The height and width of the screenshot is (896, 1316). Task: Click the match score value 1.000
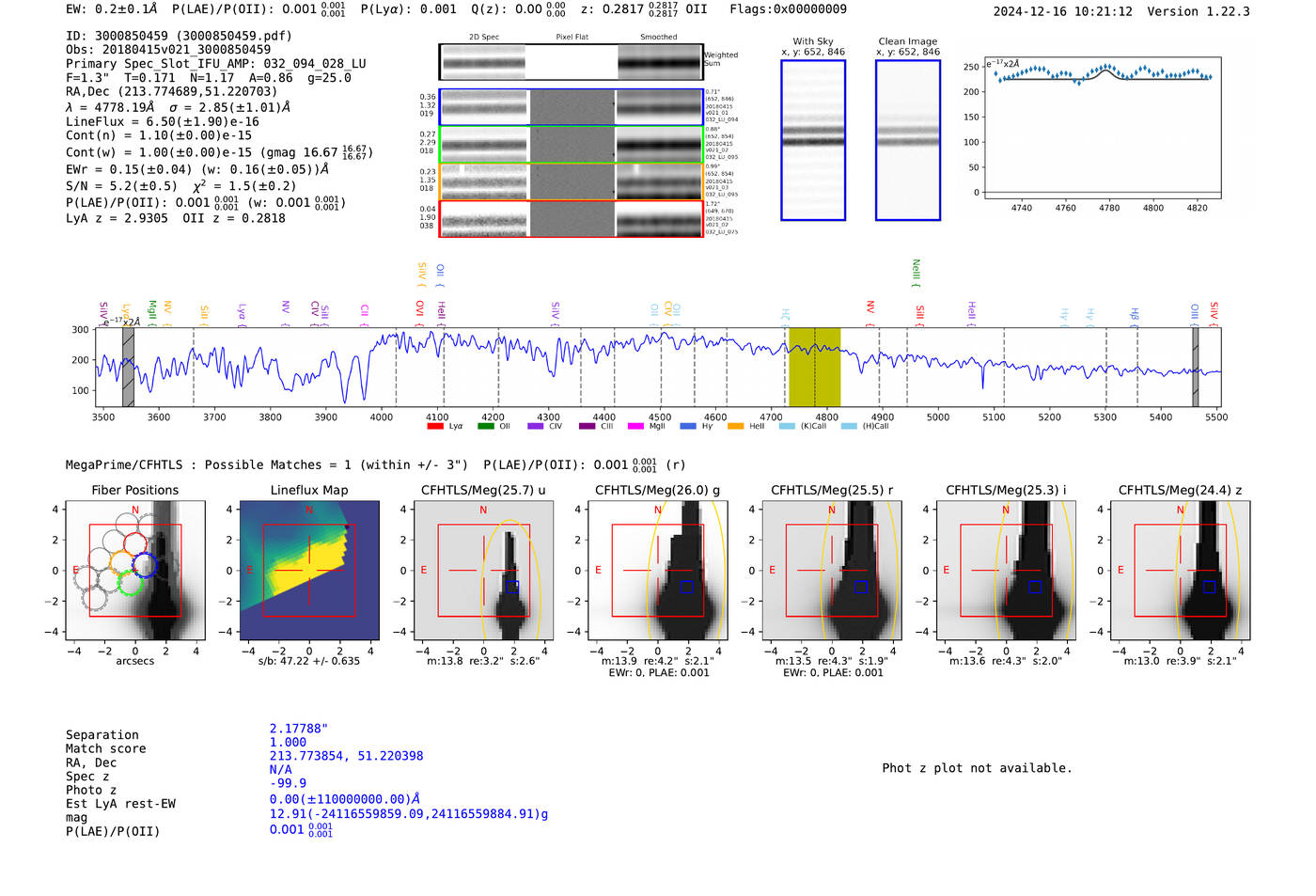288,743
